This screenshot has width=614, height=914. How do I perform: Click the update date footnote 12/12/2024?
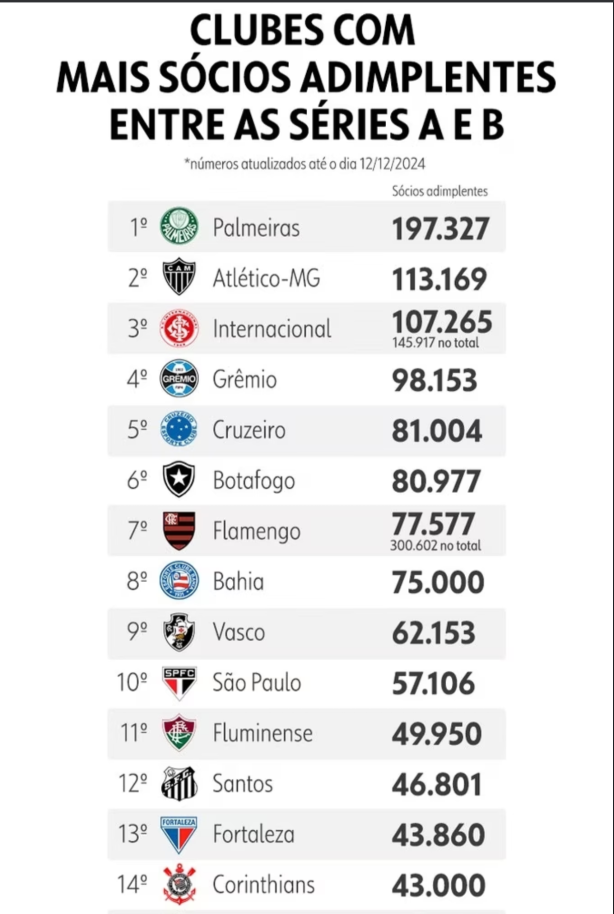(x=304, y=164)
